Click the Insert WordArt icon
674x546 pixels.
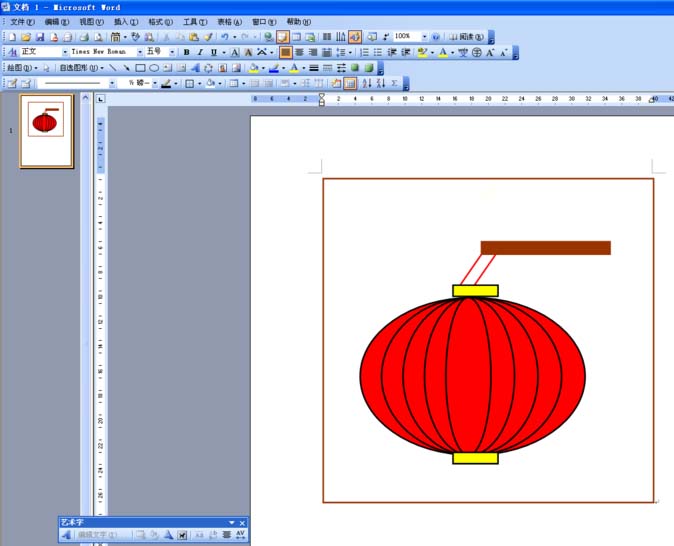point(195,68)
